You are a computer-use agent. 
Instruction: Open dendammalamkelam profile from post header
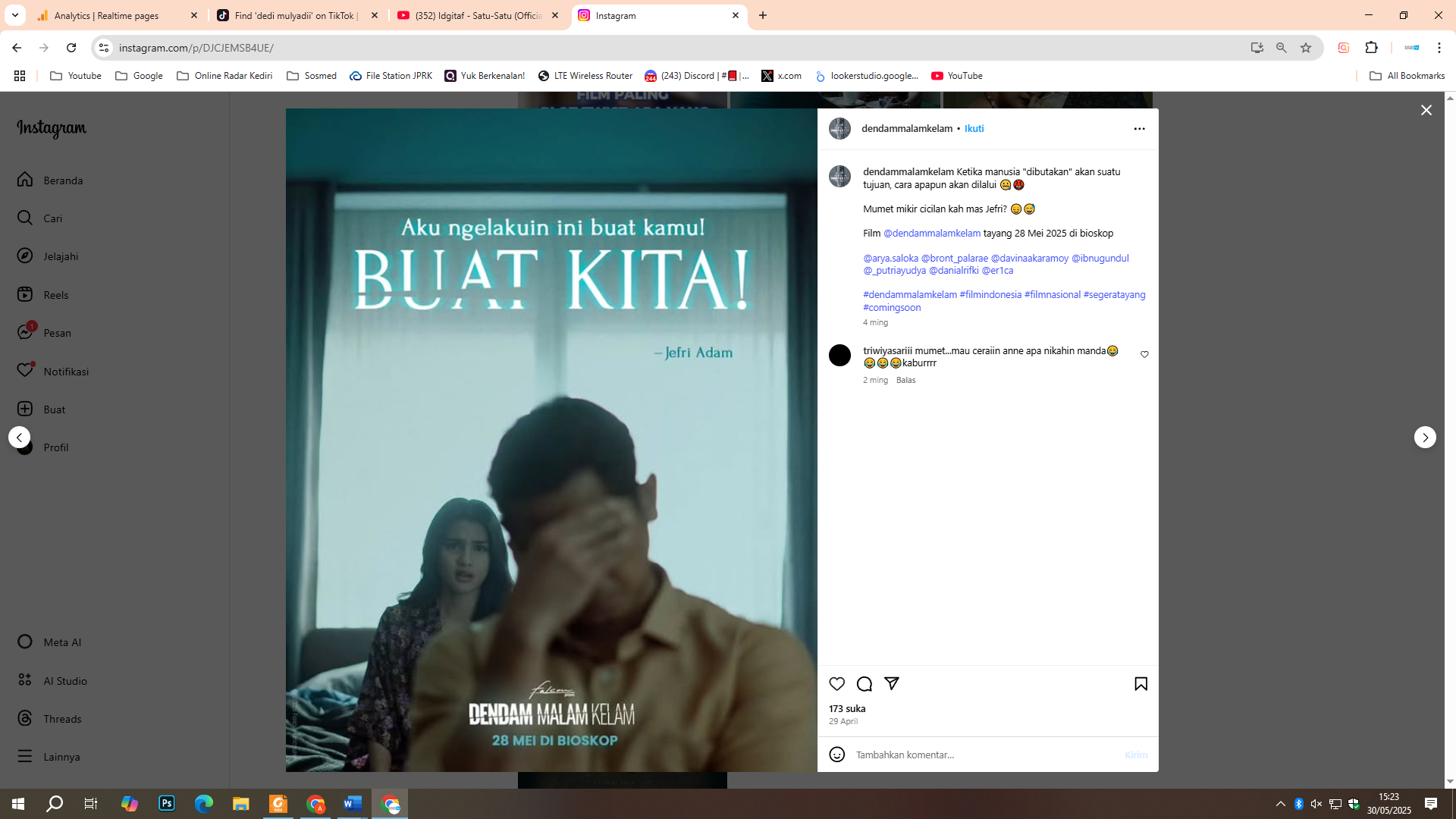click(x=906, y=129)
